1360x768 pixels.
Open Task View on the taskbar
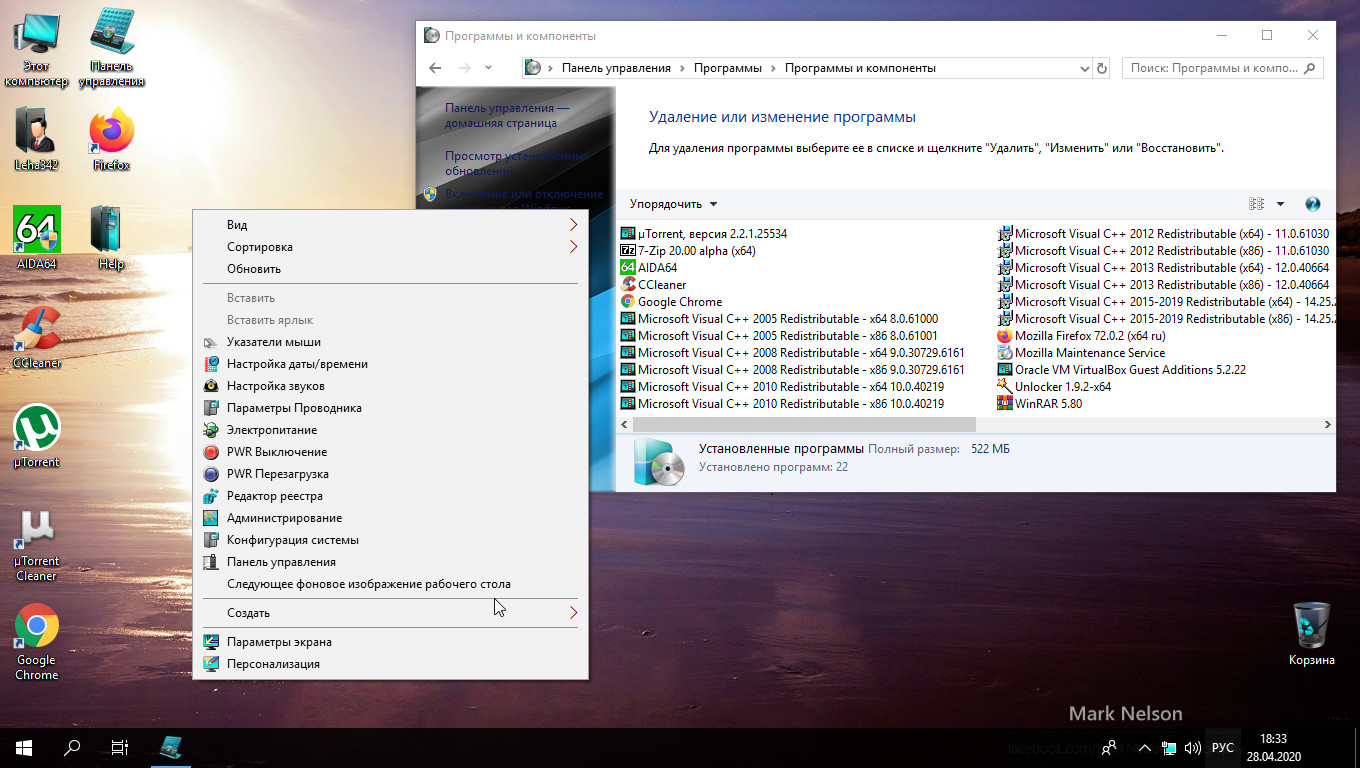120,747
